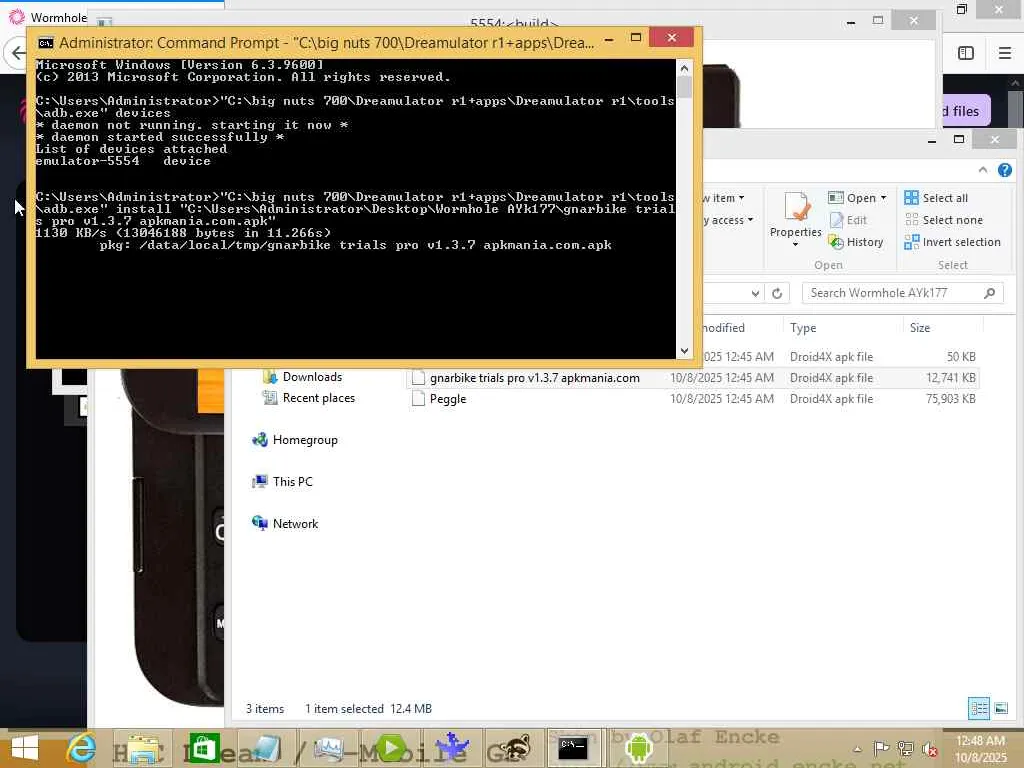Expand the Open dropdown arrow in ribbon
Image resolution: width=1024 pixels, height=768 pixels.
[x=884, y=198]
